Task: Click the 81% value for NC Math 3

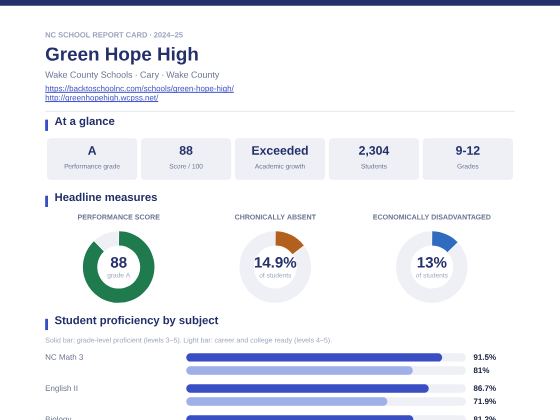Action: (481, 370)
